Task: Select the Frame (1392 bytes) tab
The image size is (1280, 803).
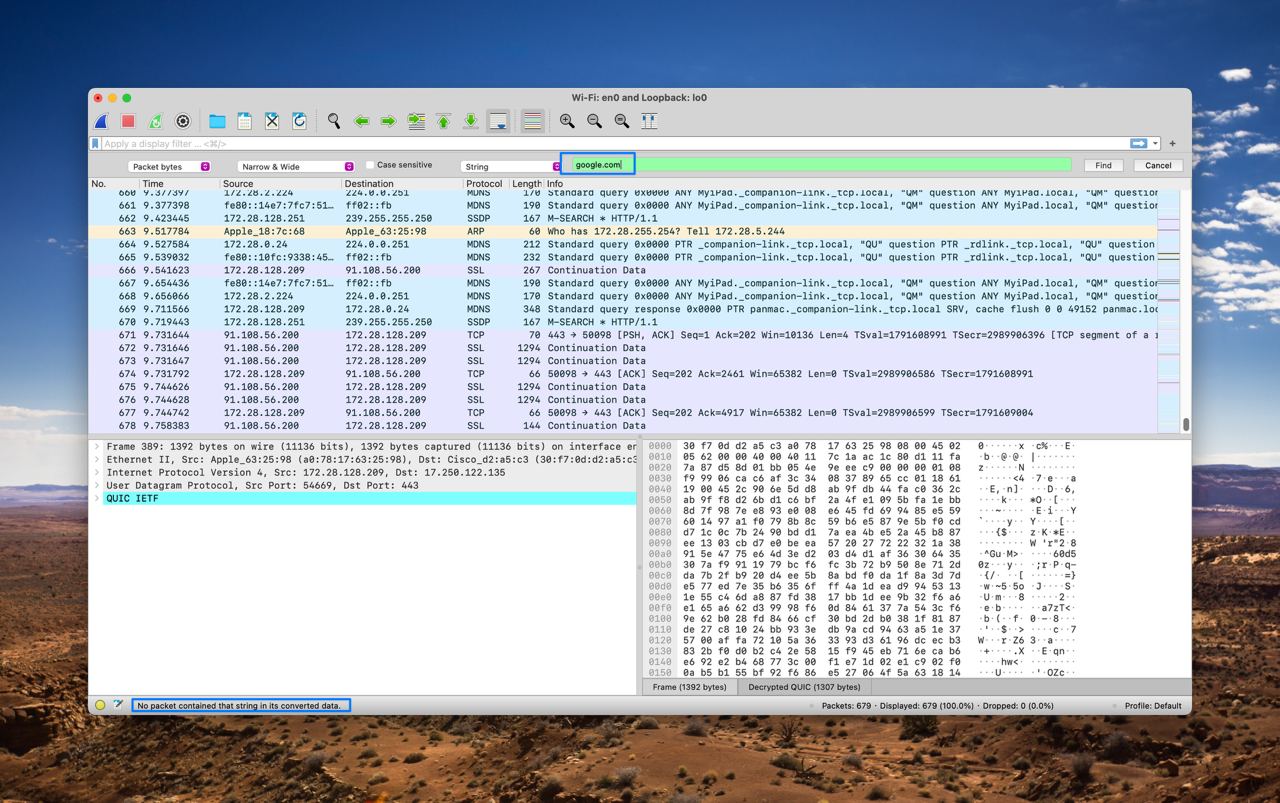Action: [689, 687]
